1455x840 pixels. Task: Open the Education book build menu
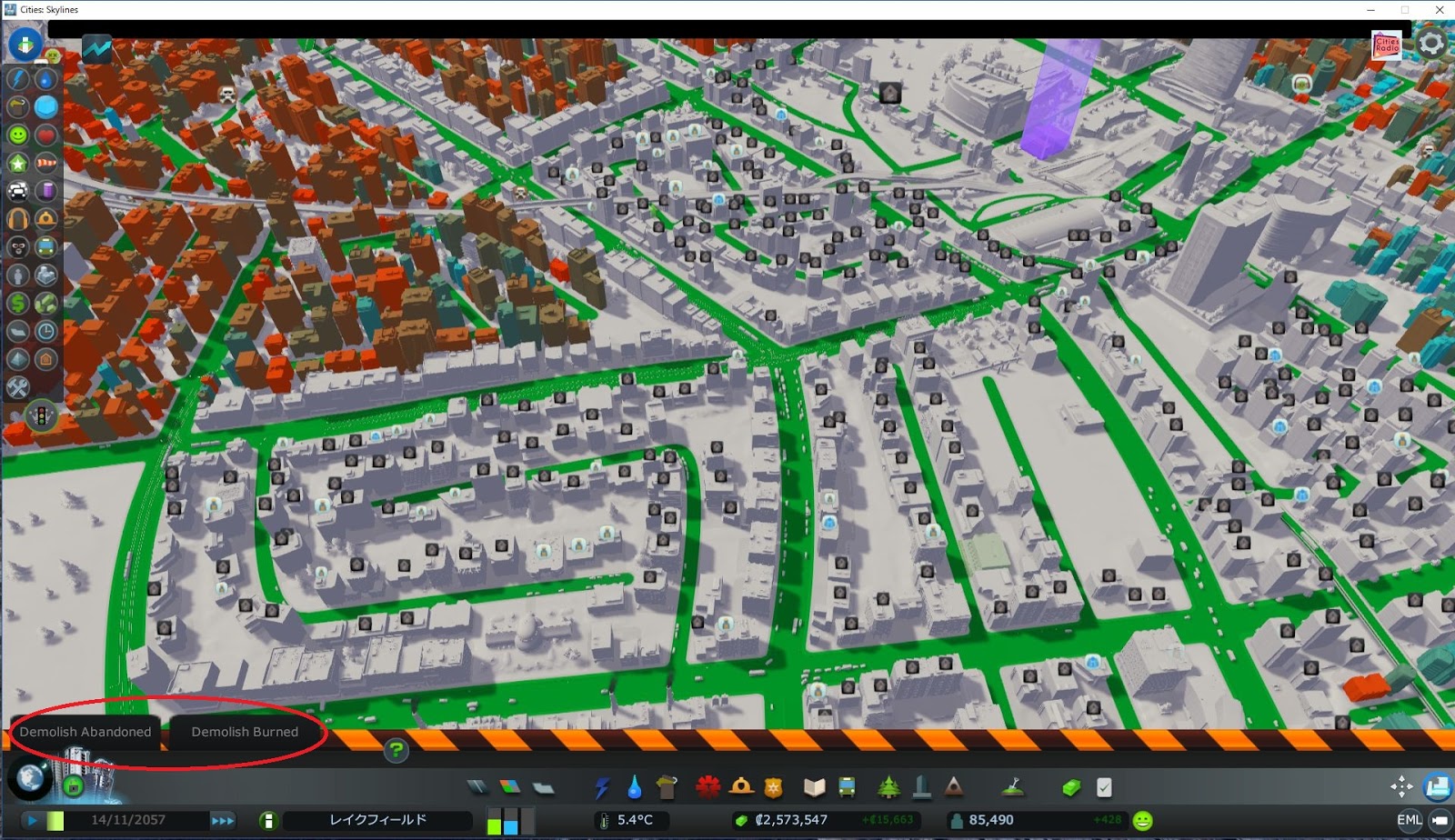coord(814,787)
